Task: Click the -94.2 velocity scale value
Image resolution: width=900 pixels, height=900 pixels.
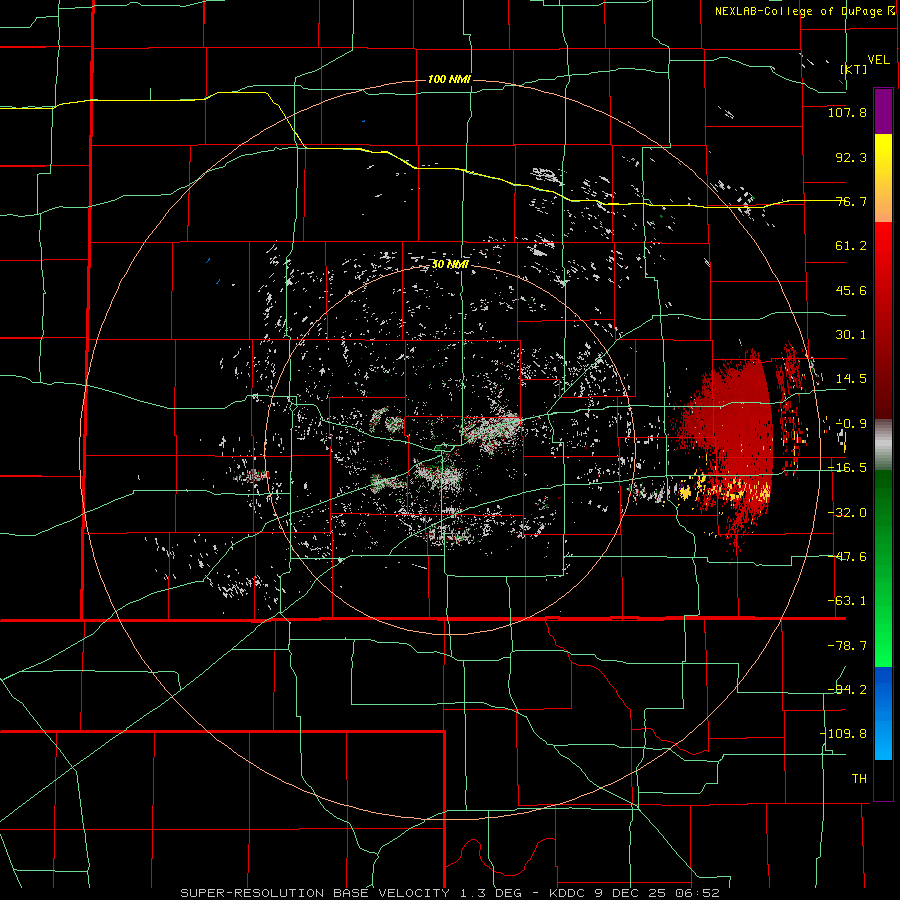Action: 847,690
